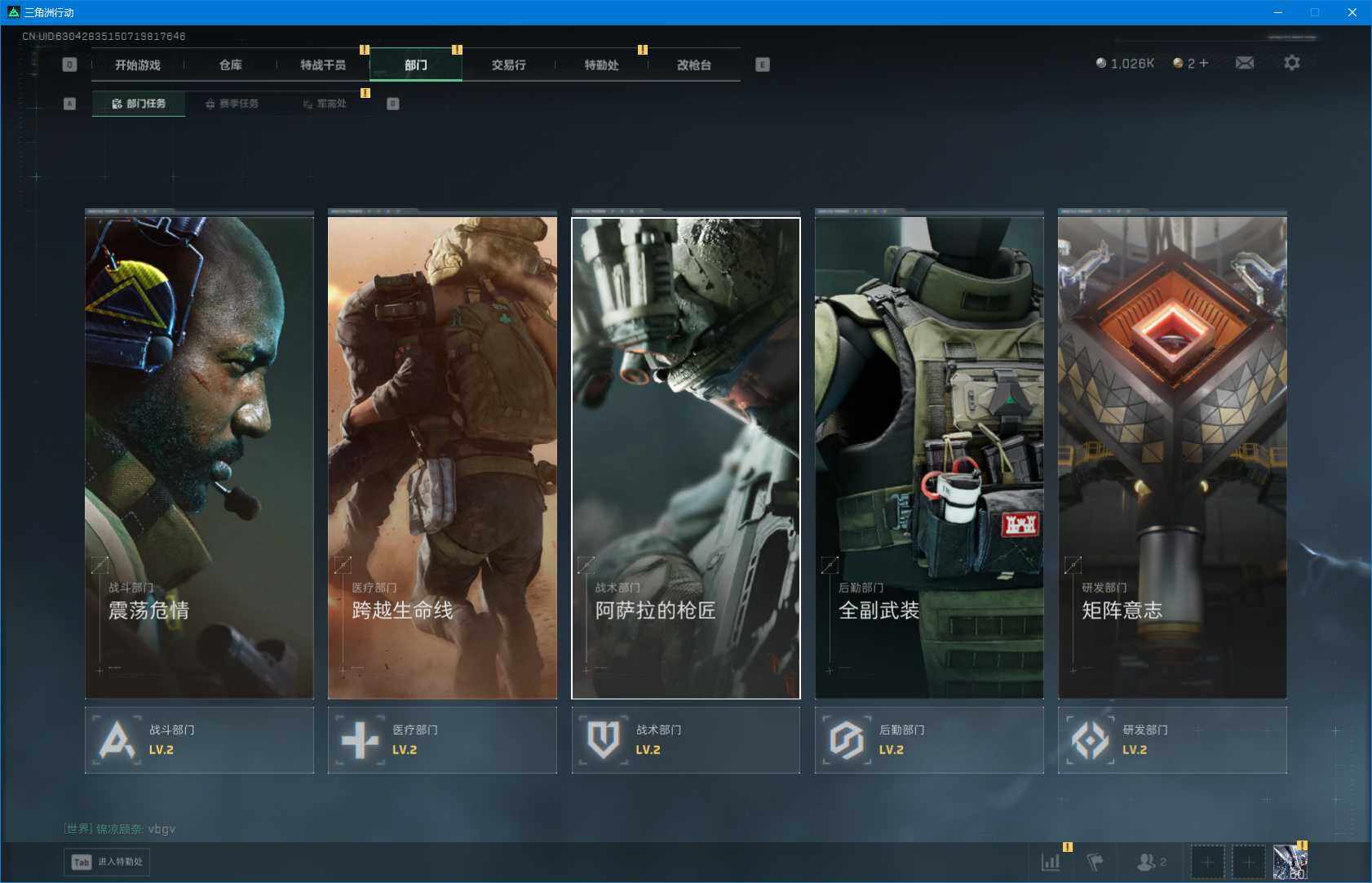Open the 跨越生命线 medical department card
Viewport: 1372px width, 883px height.
(442, 457)
